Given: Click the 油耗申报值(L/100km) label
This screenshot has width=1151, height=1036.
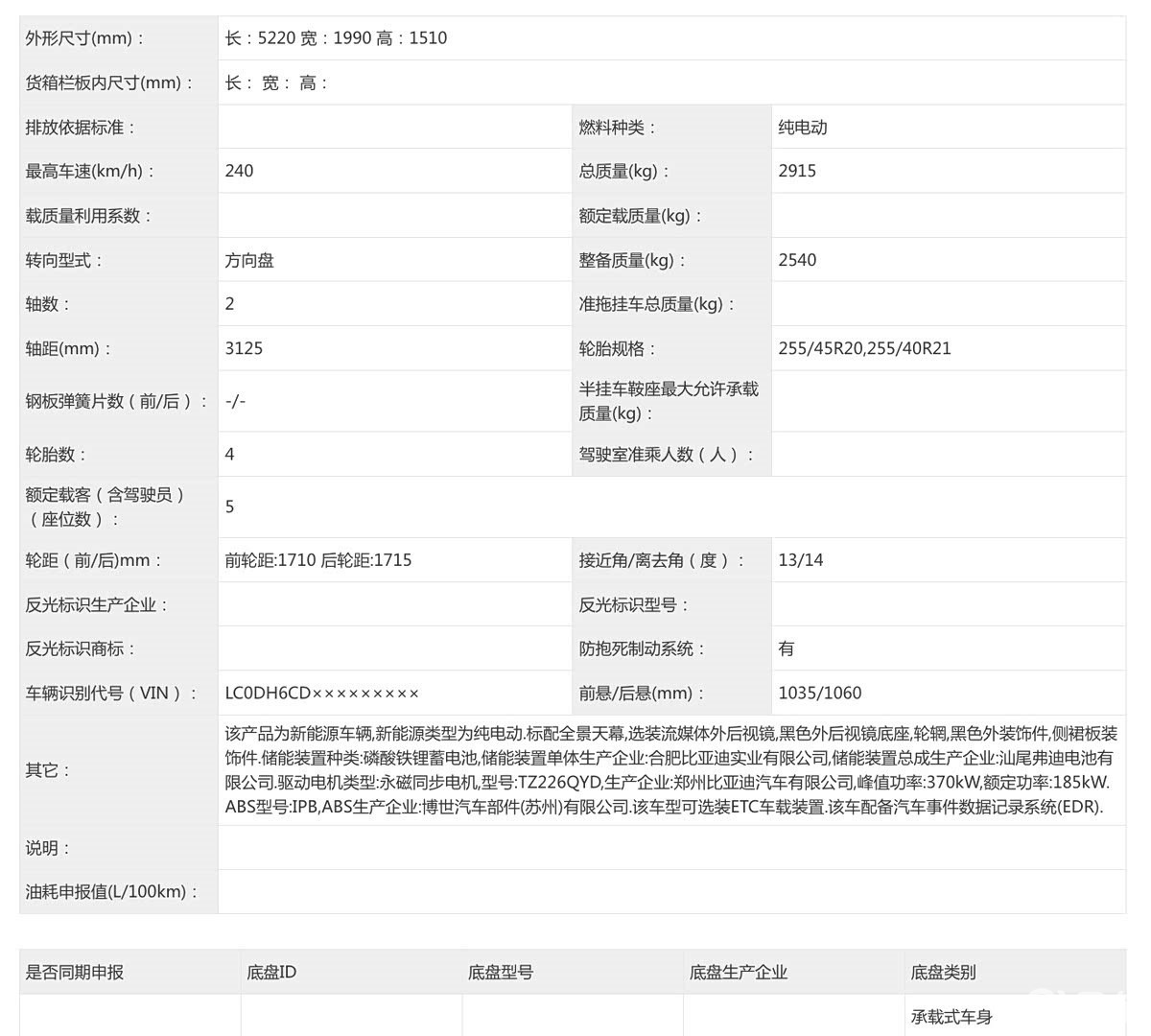Looking at the screenshot, I should click(x=111, y=892).
